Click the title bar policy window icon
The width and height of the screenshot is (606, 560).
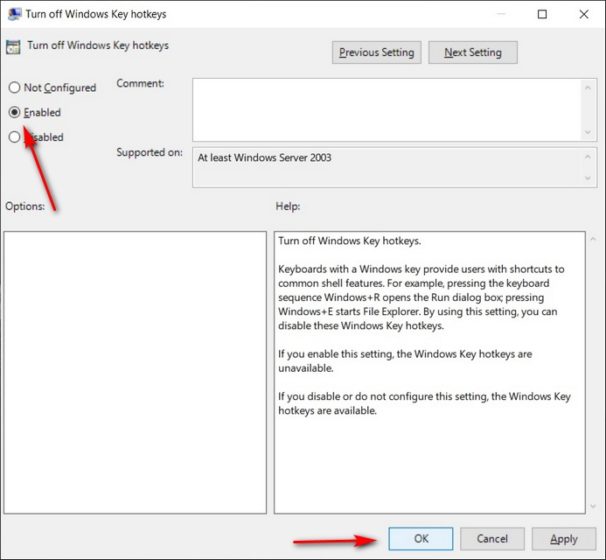tap(13, 14)
